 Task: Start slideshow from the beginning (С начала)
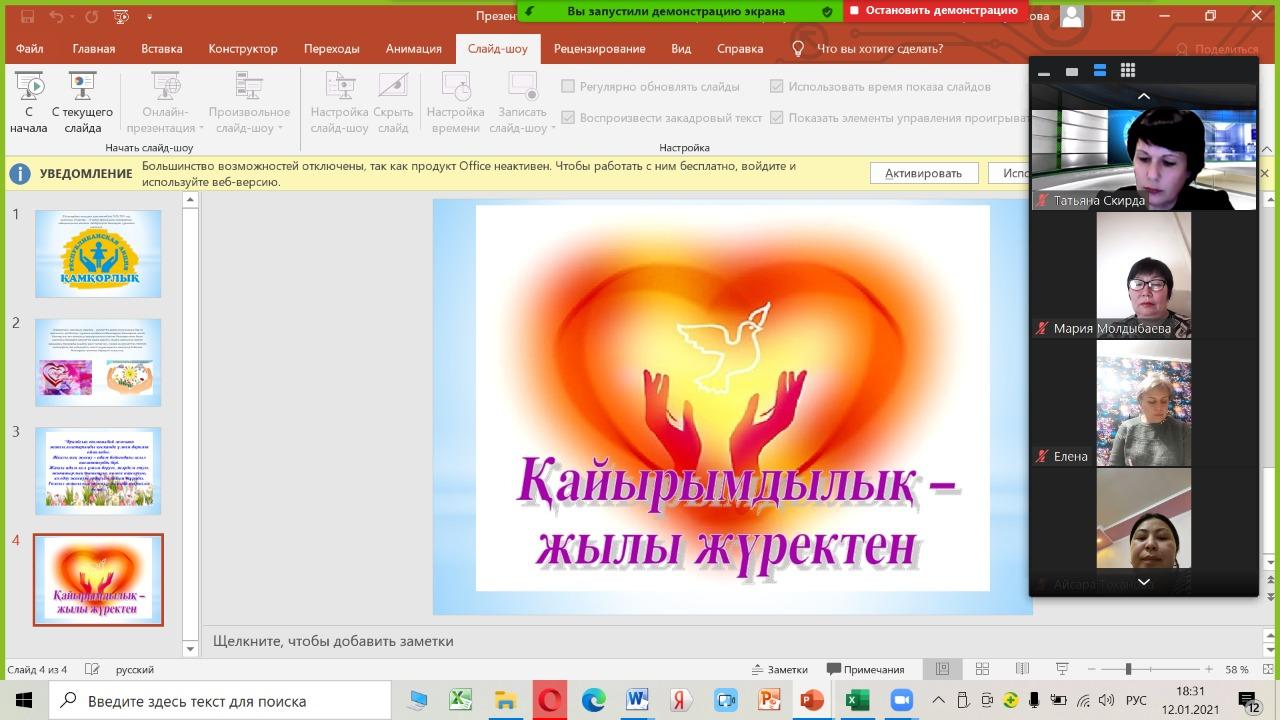pos(29,102)
